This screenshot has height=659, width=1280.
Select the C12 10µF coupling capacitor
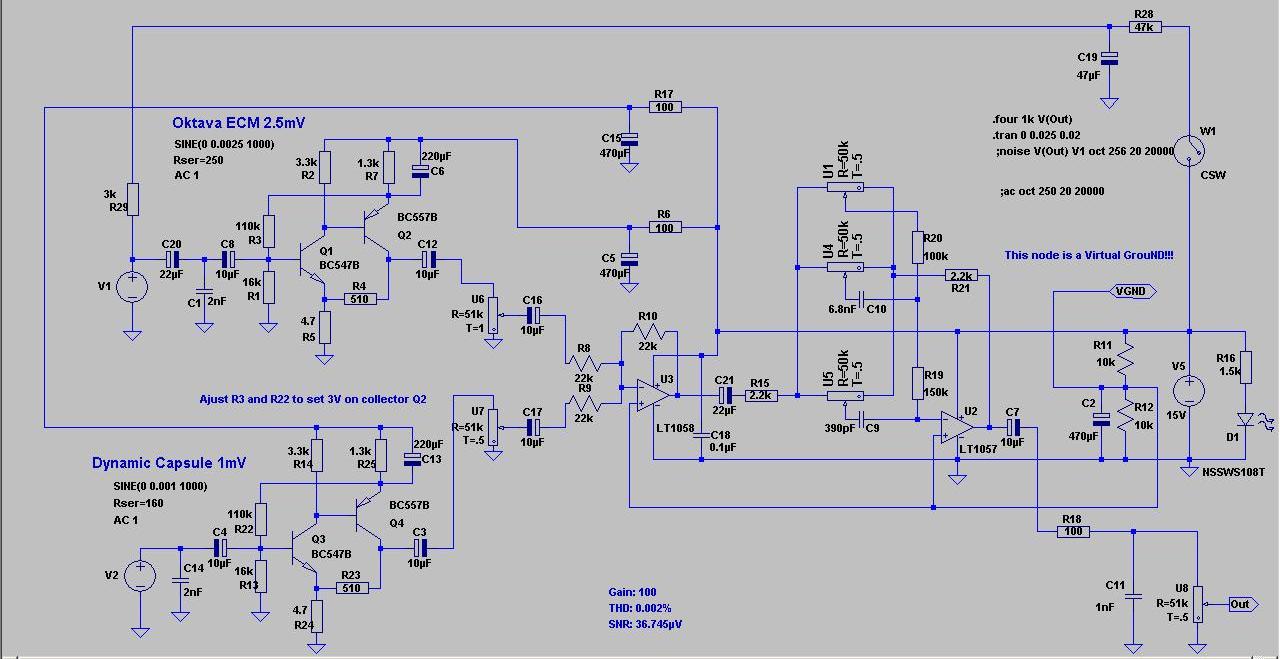pos(427,258)
